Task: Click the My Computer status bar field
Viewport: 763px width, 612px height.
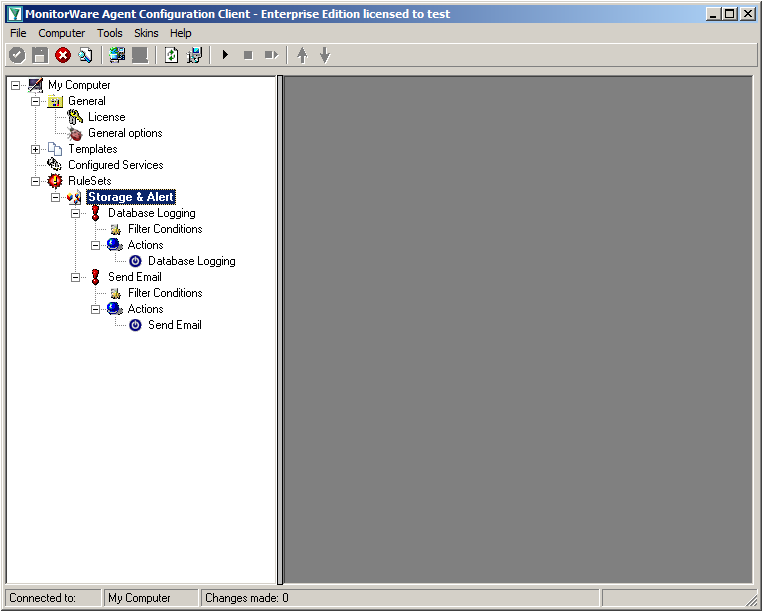Action: pos(151,598)
